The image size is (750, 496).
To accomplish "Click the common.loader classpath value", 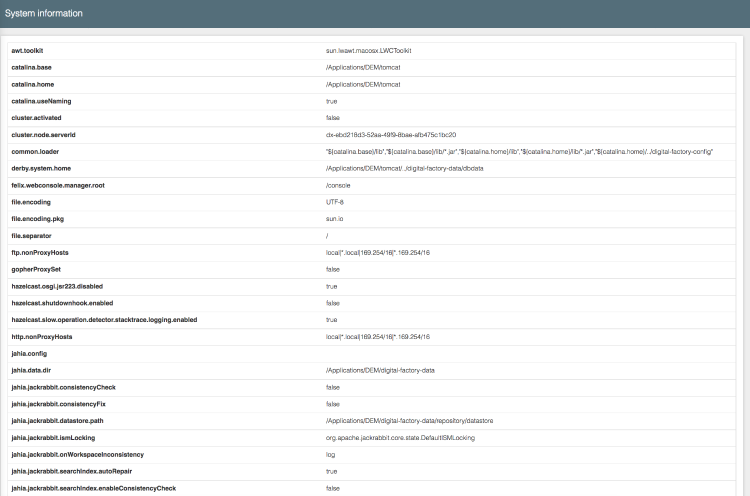I will click(x=519, y=152).
